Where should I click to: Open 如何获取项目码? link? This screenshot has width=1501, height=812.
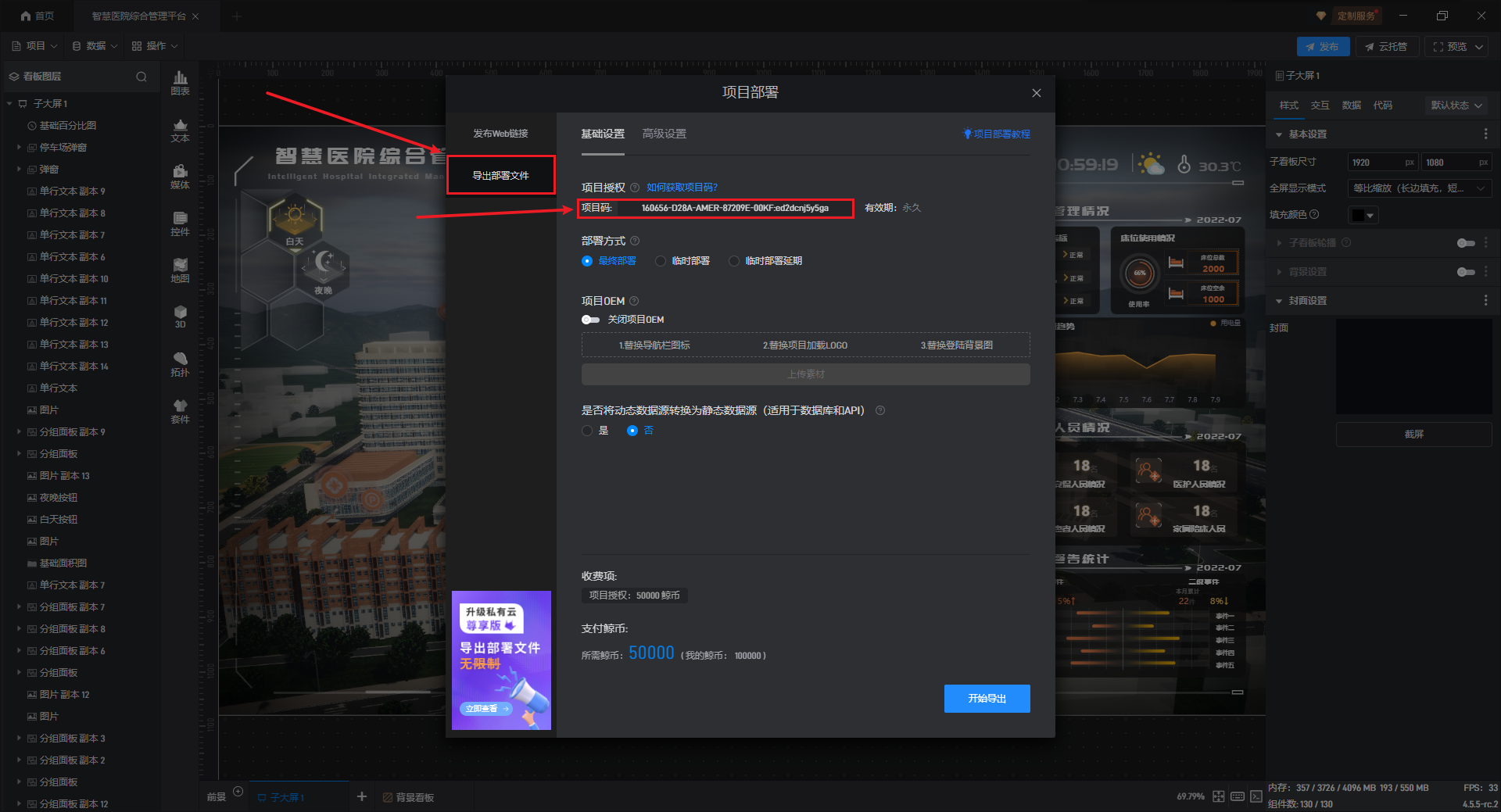[x=682, y=188]
